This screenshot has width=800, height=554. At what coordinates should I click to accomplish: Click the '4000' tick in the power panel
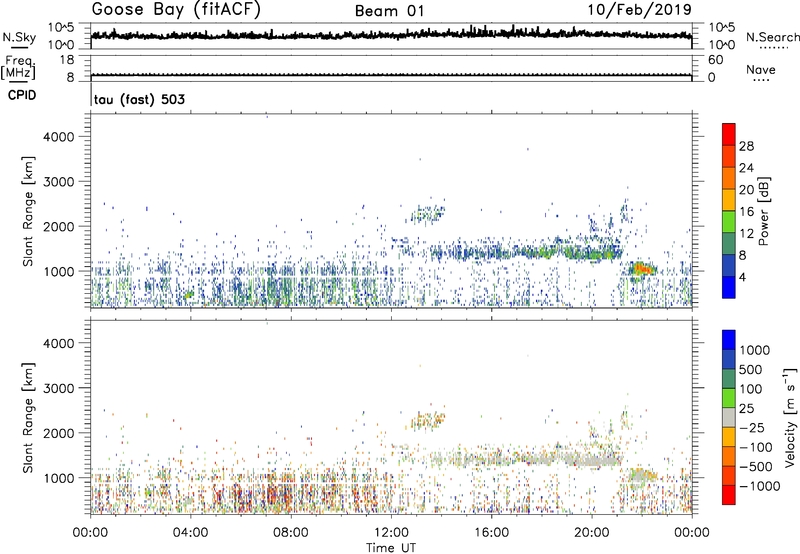click(58, 137)
